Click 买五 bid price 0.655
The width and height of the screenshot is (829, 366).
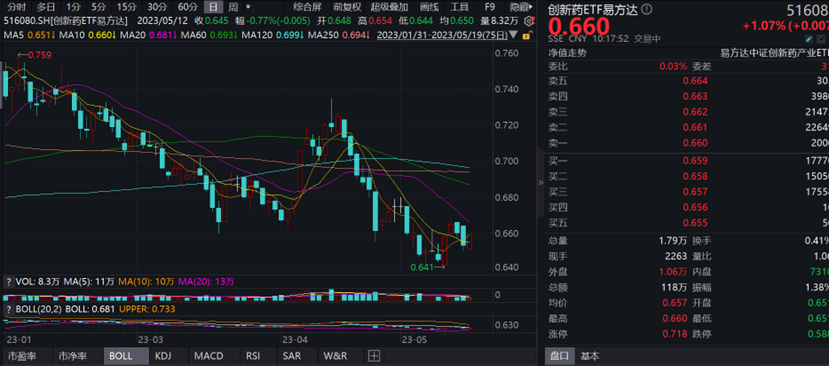coord(695,223)
